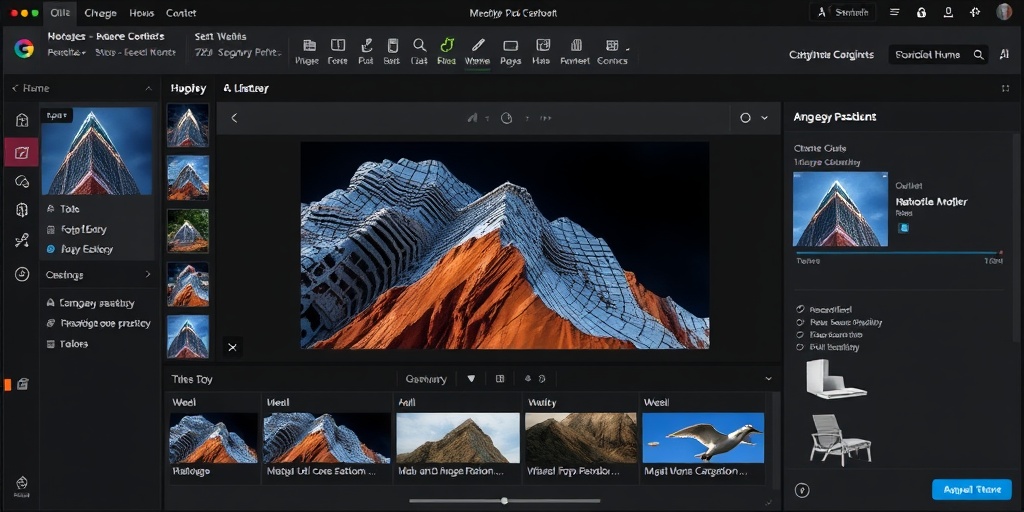Viewport: 1024px width, 512px height.
Task: Select the first radio option in right panel
Action: pos(800,310)
